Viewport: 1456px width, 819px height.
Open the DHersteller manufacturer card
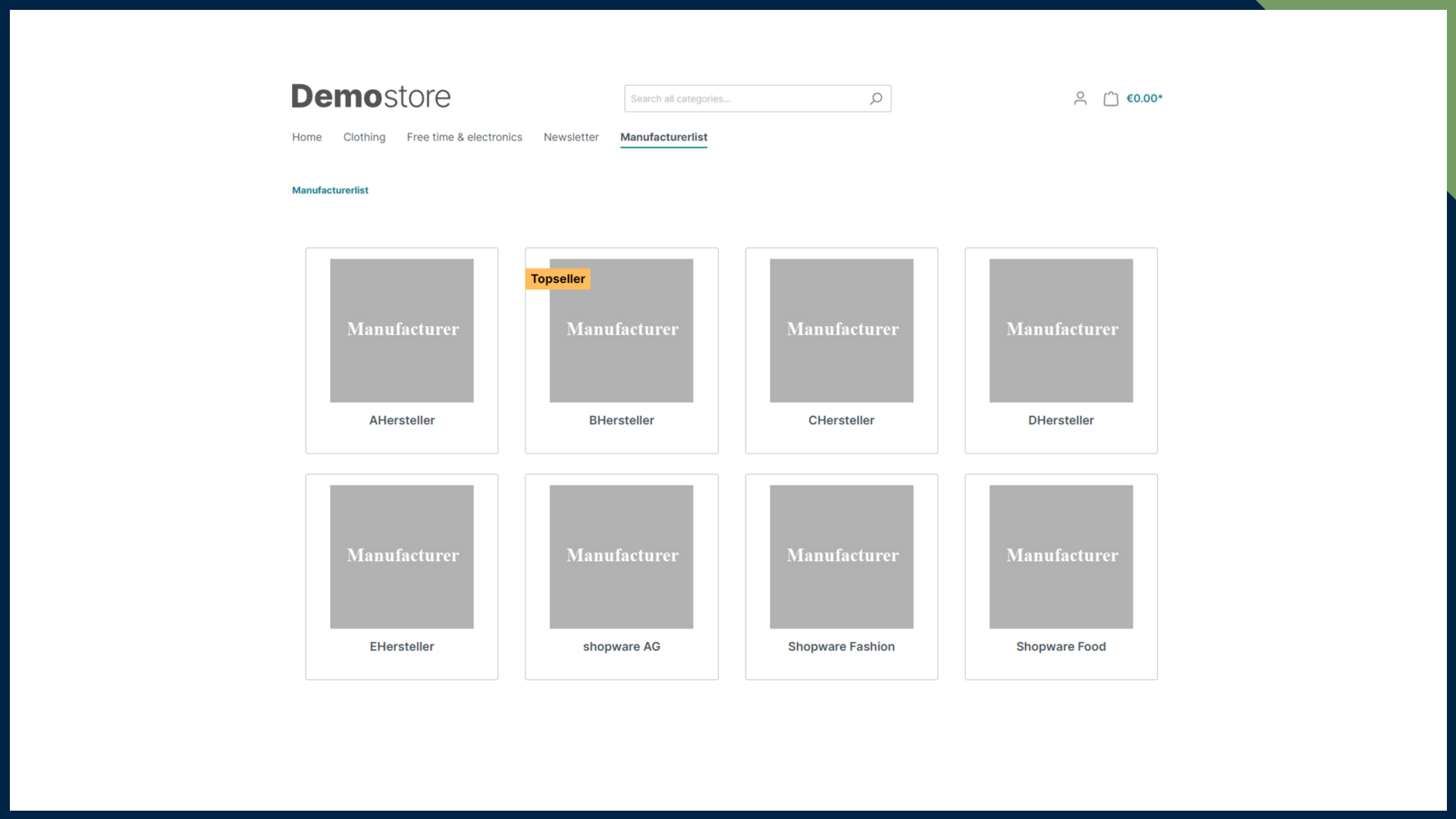(x=1061, y=349)
